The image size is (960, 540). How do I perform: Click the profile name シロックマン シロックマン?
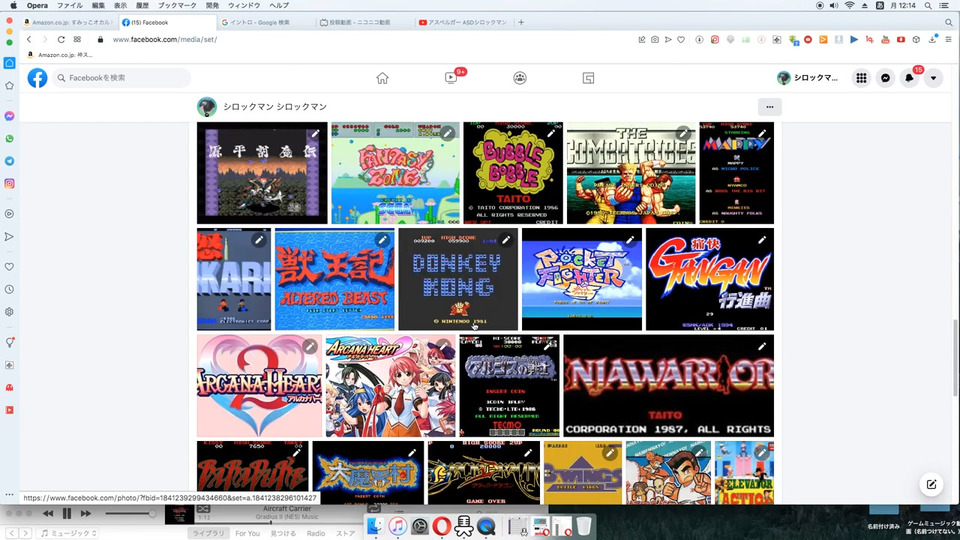(x=275, y=107)
